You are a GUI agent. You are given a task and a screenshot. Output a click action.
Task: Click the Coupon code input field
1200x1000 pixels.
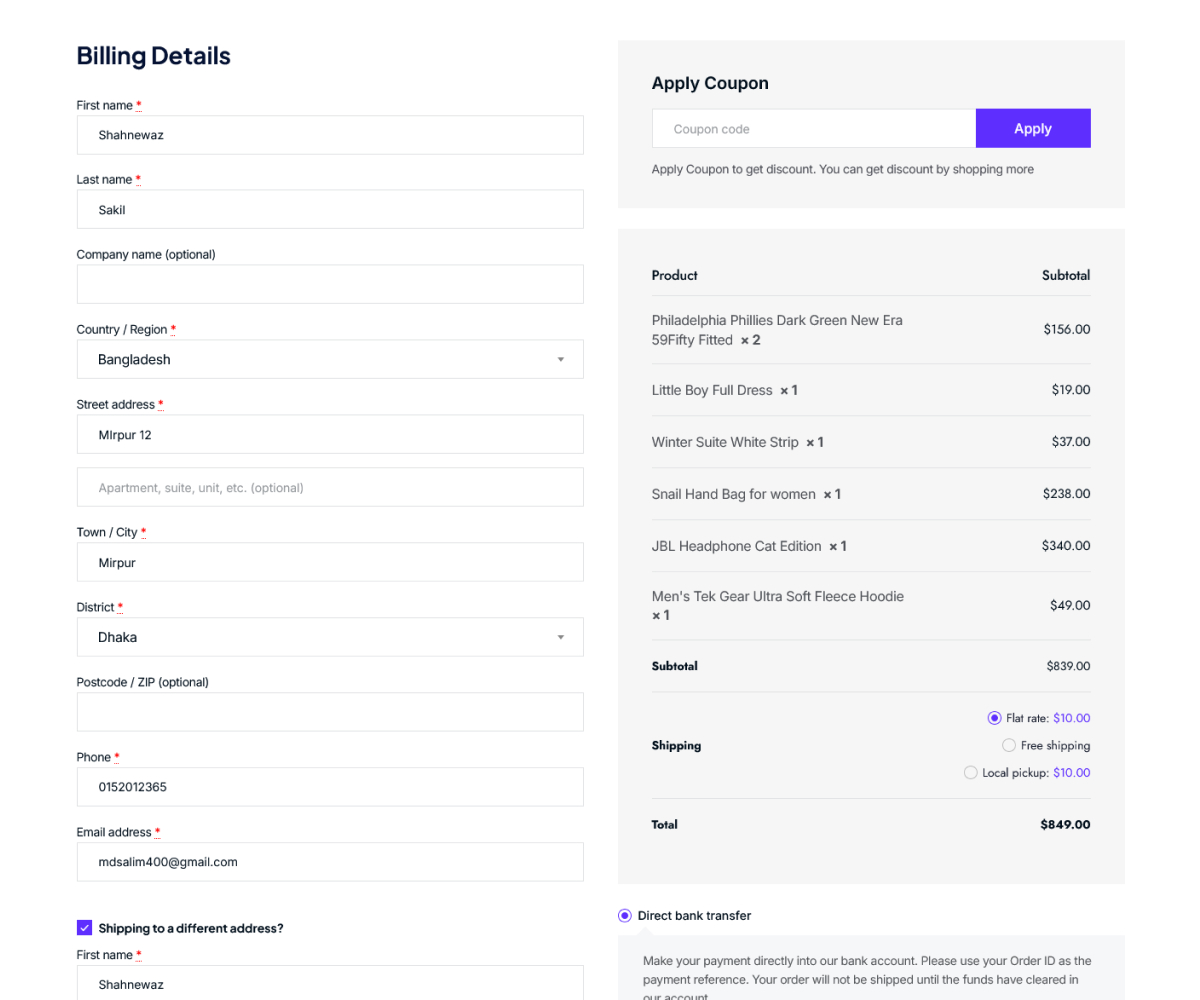tap(813, 129)
